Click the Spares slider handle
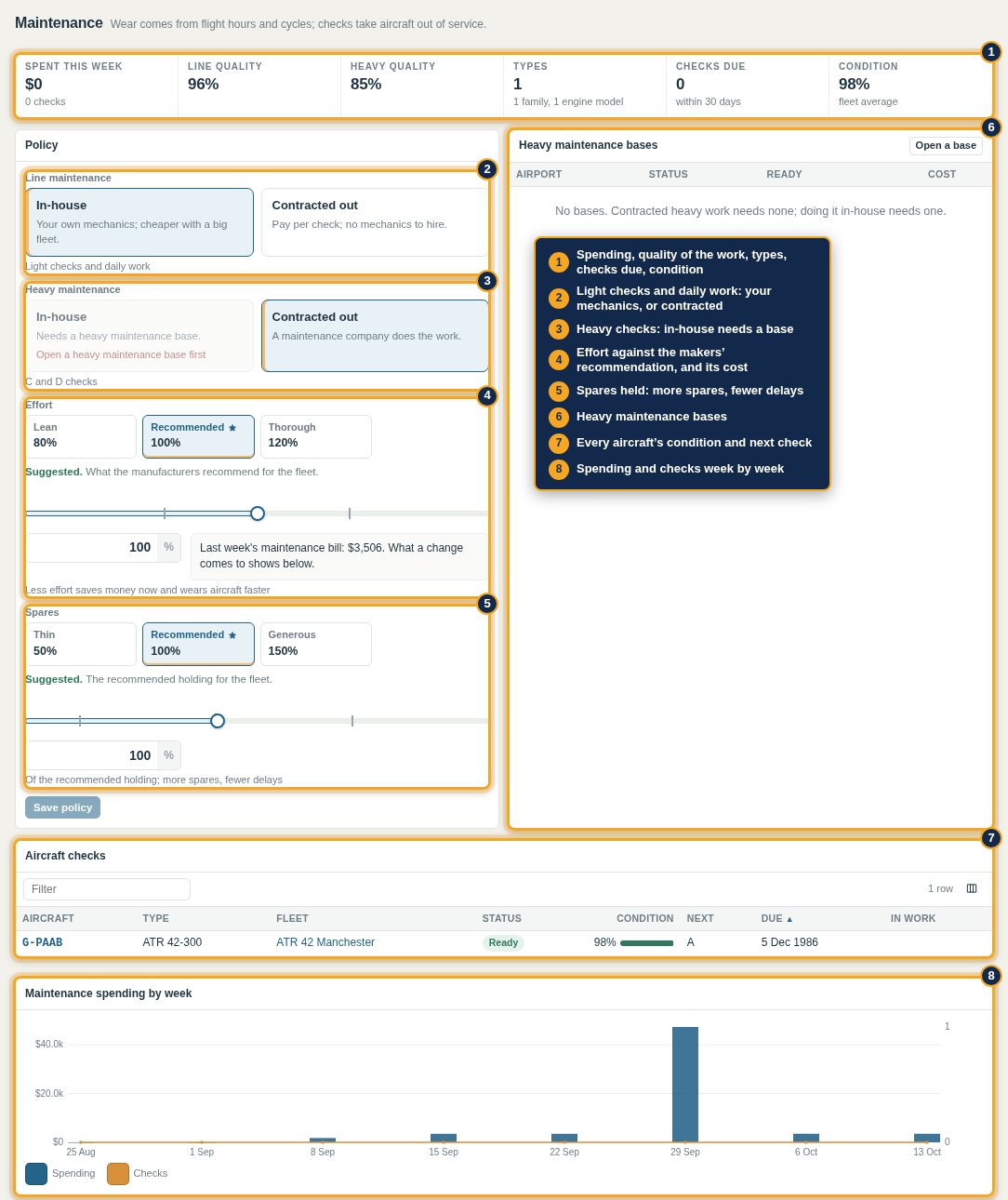1008x1200 pixels. tap(218, 721)
